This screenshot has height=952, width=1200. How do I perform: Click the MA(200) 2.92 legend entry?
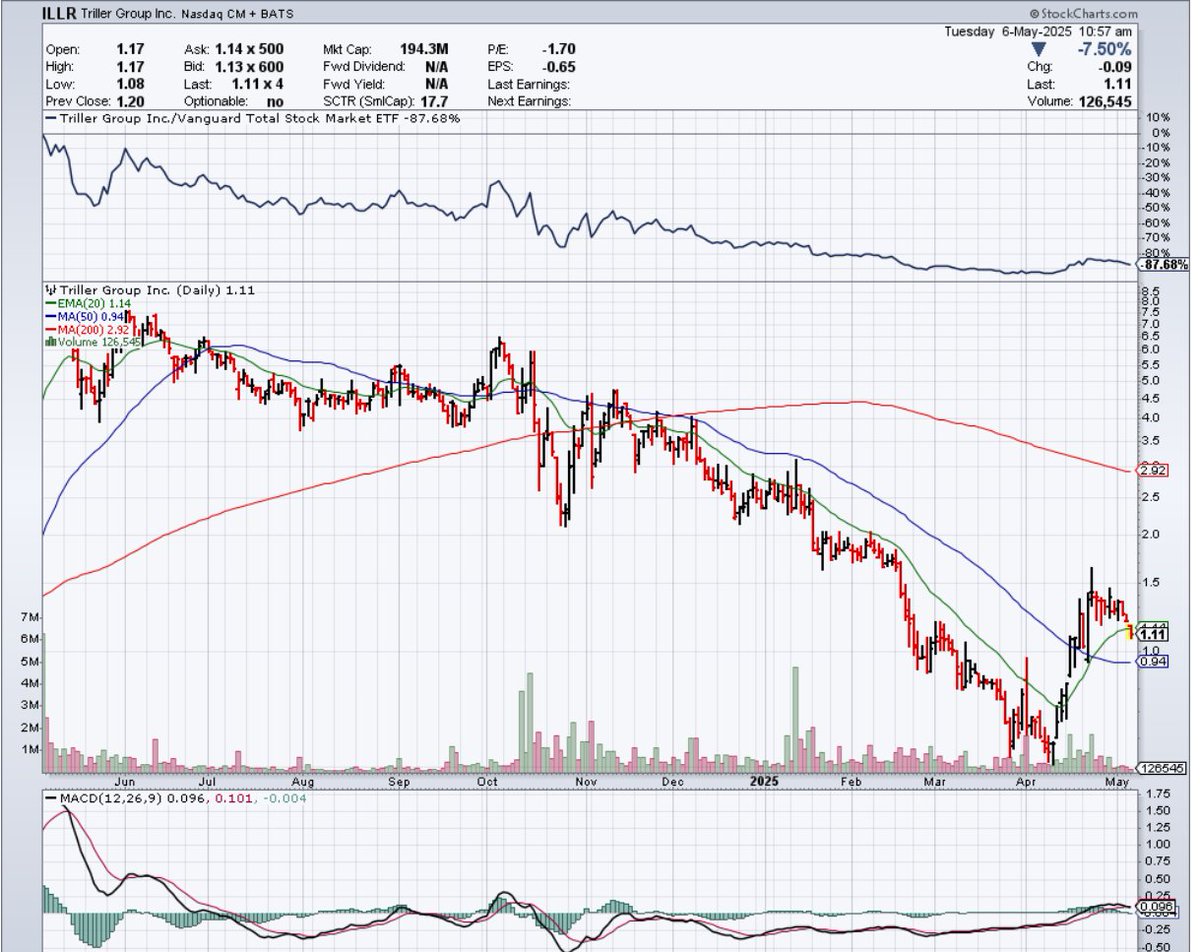tap(88, 329)
